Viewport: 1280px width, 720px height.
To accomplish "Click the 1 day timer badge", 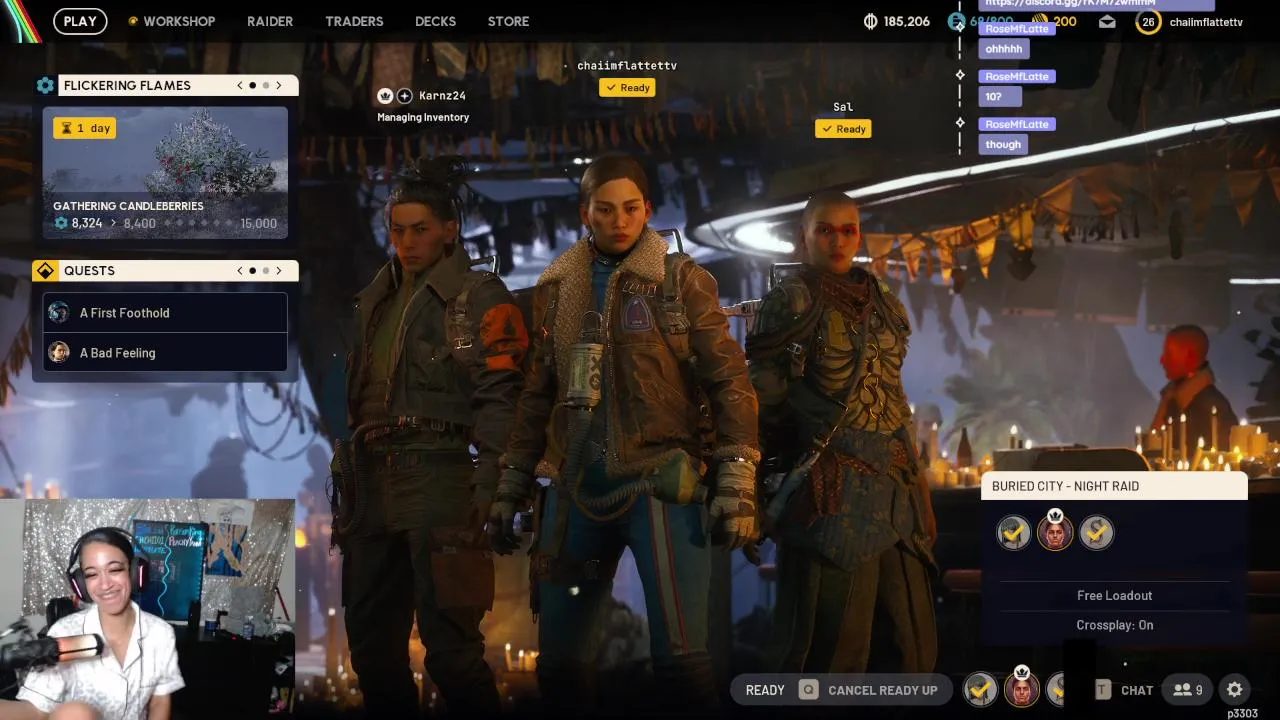I will (85, 128).
